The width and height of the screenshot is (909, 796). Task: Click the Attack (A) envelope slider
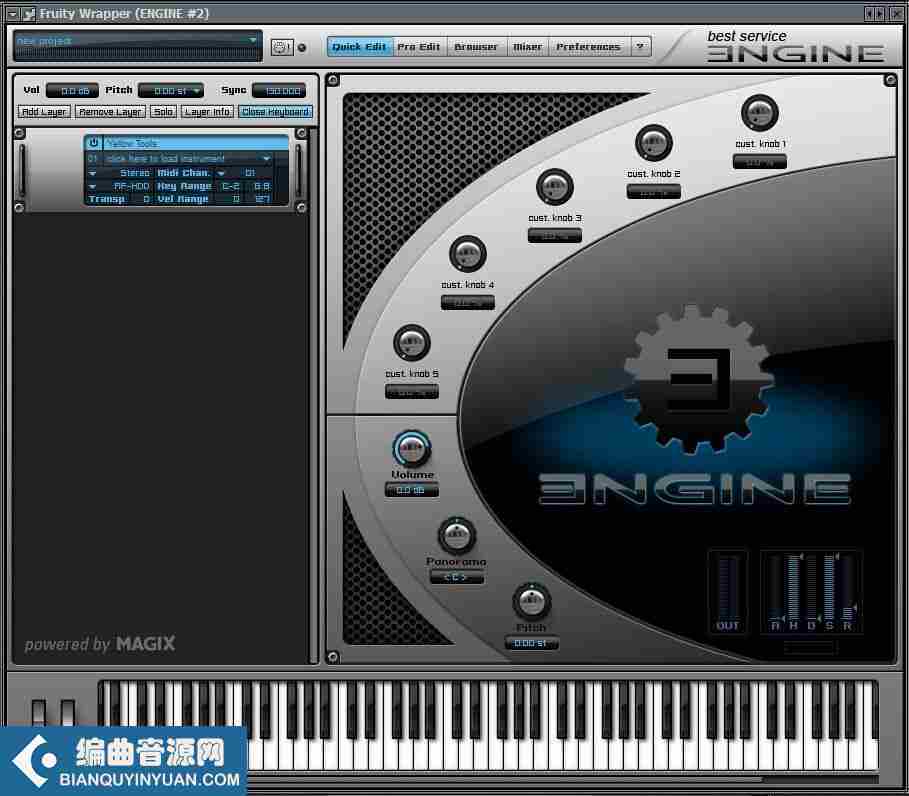(775, 587)
